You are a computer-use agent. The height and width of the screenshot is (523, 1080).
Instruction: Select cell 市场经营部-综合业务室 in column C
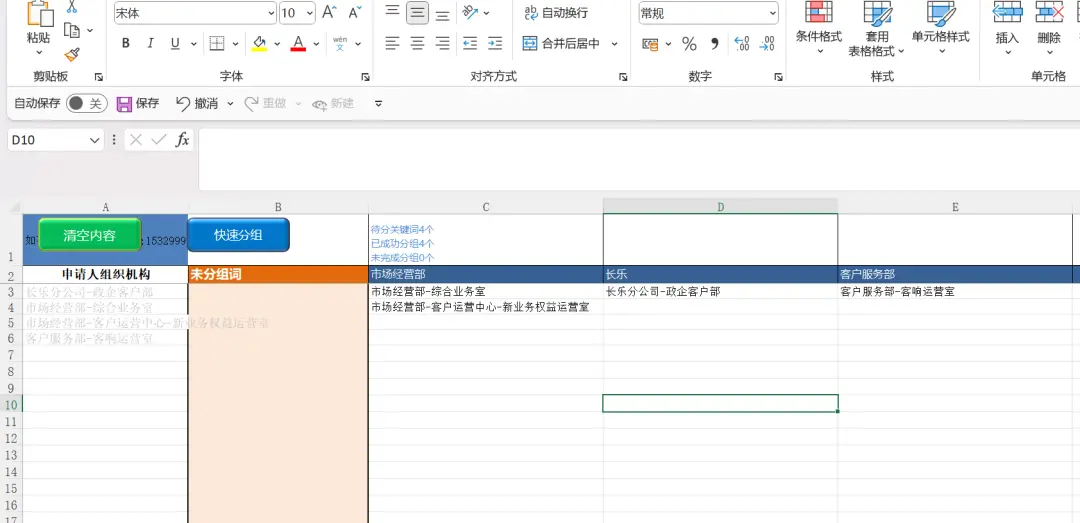pyautogui.click(x=486, y=291)
